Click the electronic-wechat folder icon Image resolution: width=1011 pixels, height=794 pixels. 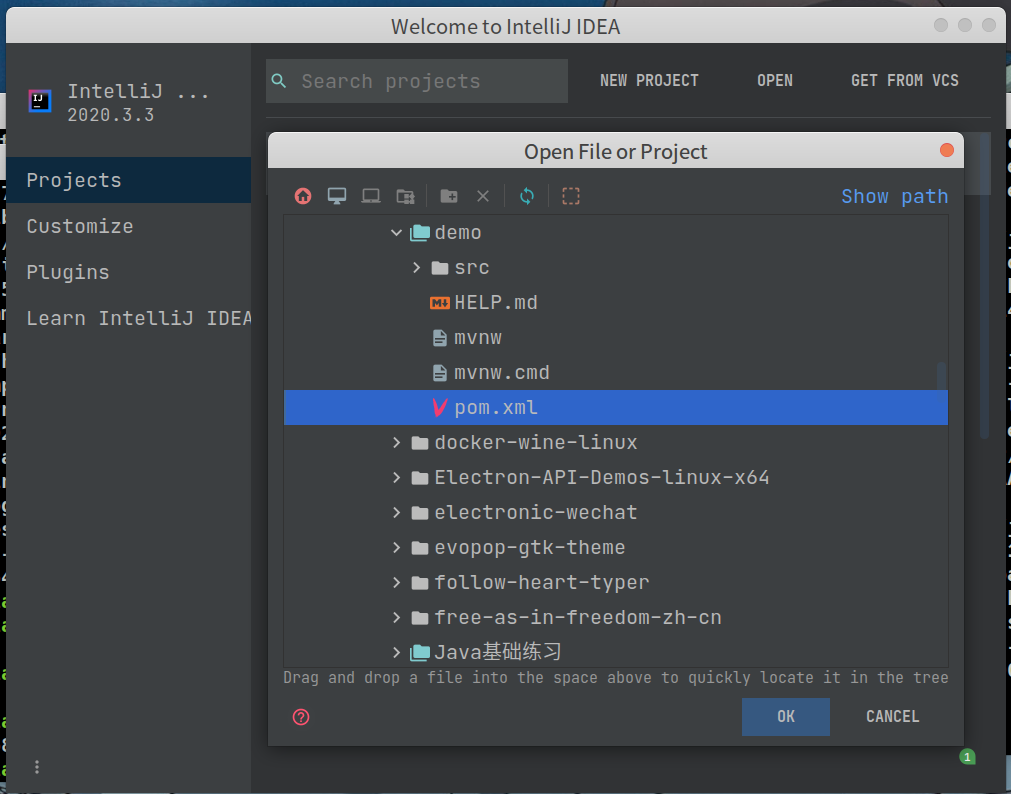(x=420, y=513)
